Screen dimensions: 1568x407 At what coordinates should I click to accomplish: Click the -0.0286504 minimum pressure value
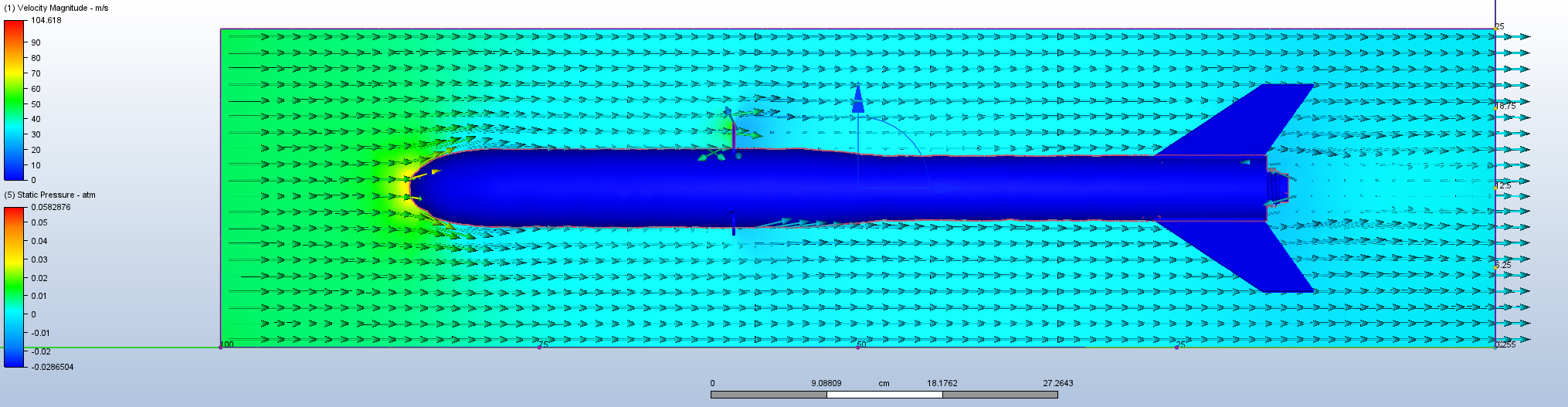pyautogui.click(x=53, y=367)
